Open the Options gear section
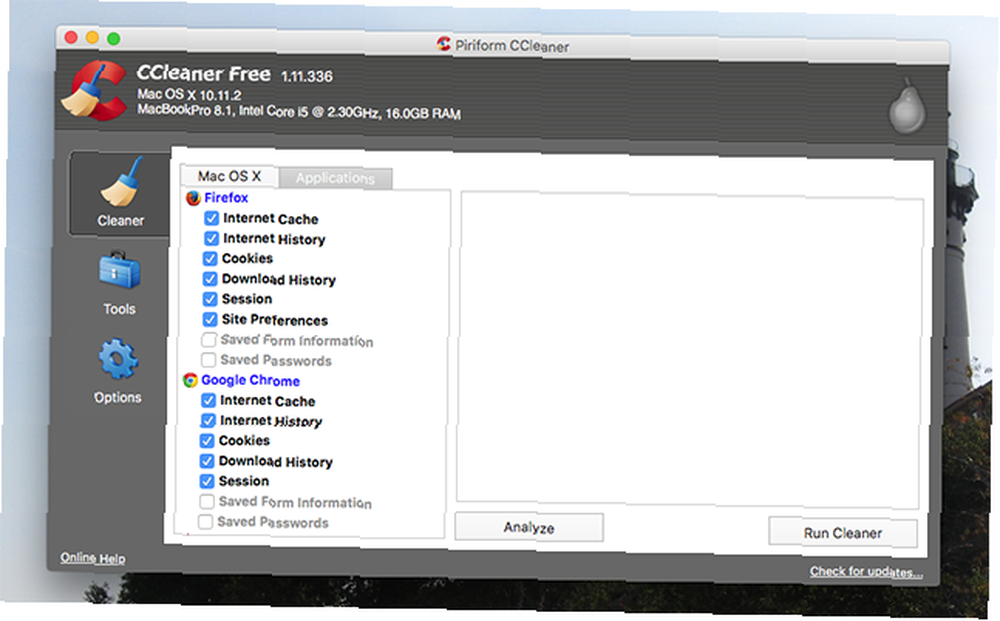This screenshot has height=621, width=1000. tap(118, 371)
